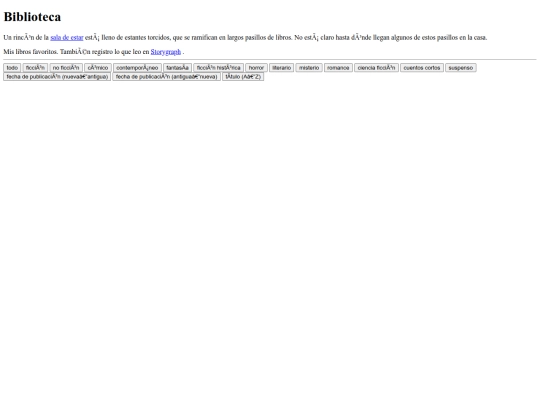Pick the 'romance' filter button

[x=338, y=68]
